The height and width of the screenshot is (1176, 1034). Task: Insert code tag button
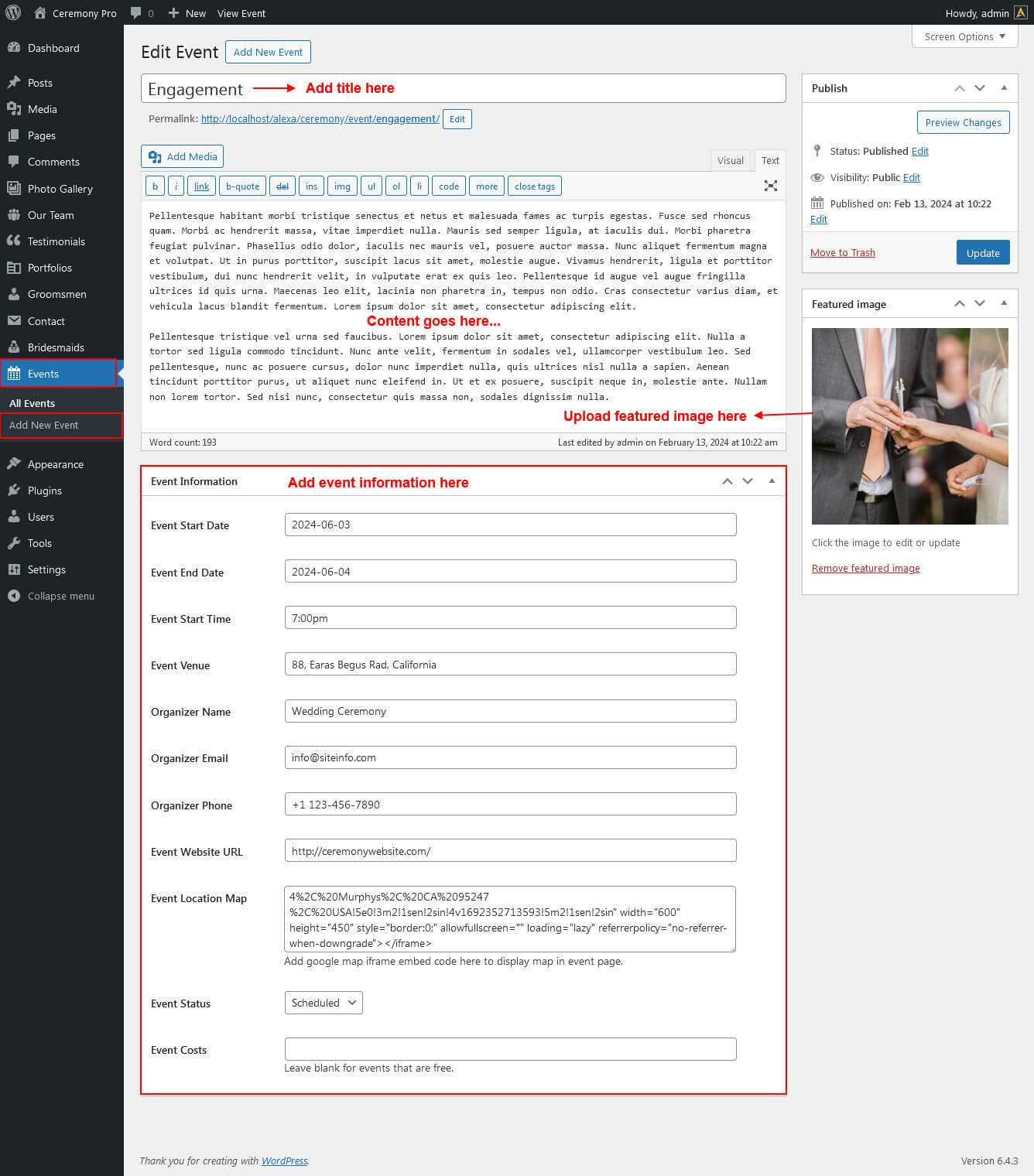(x=449, y=186)
